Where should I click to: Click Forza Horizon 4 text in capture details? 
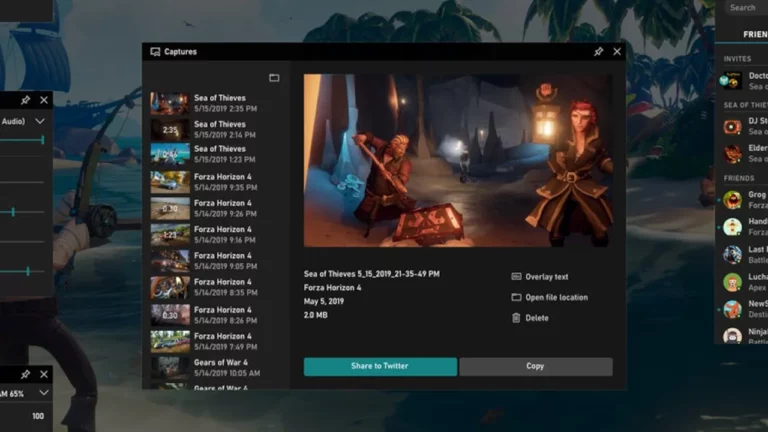(x=333, y=288)
